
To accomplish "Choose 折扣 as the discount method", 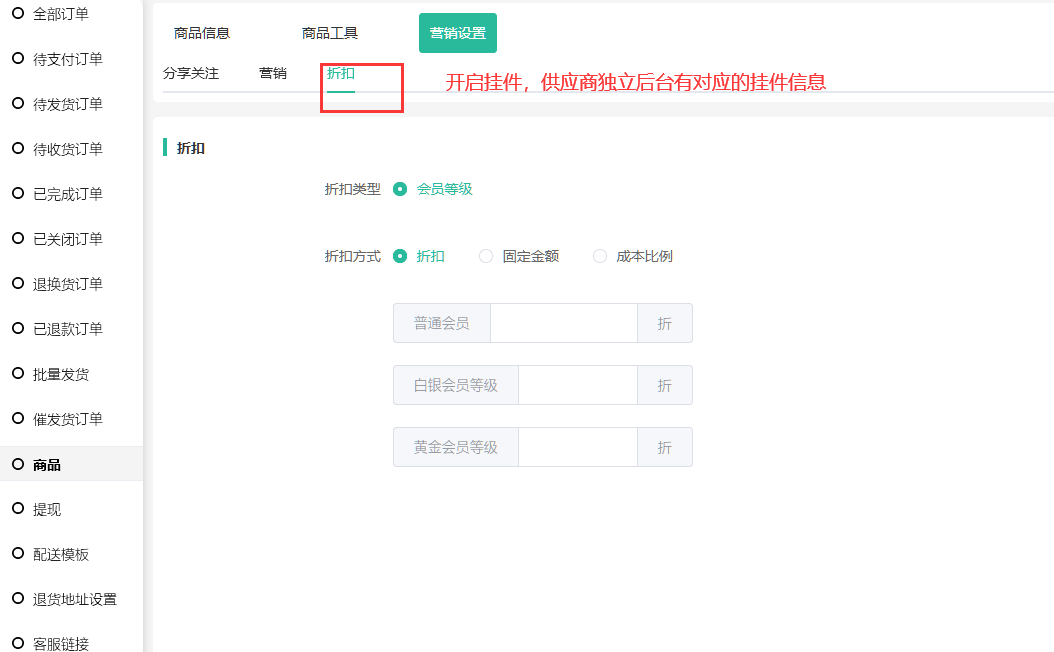I will pyautogui.click(x=400, y=256).
